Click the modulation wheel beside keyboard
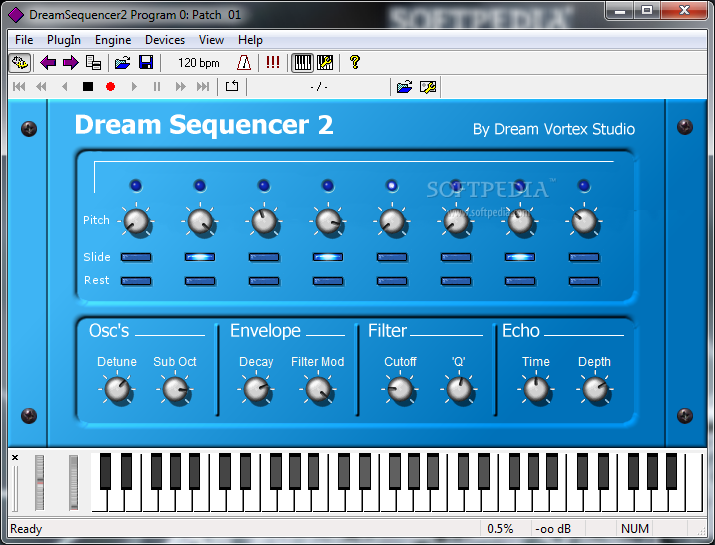The height and width of the screenshot is (545, 715). coord(73,483)
